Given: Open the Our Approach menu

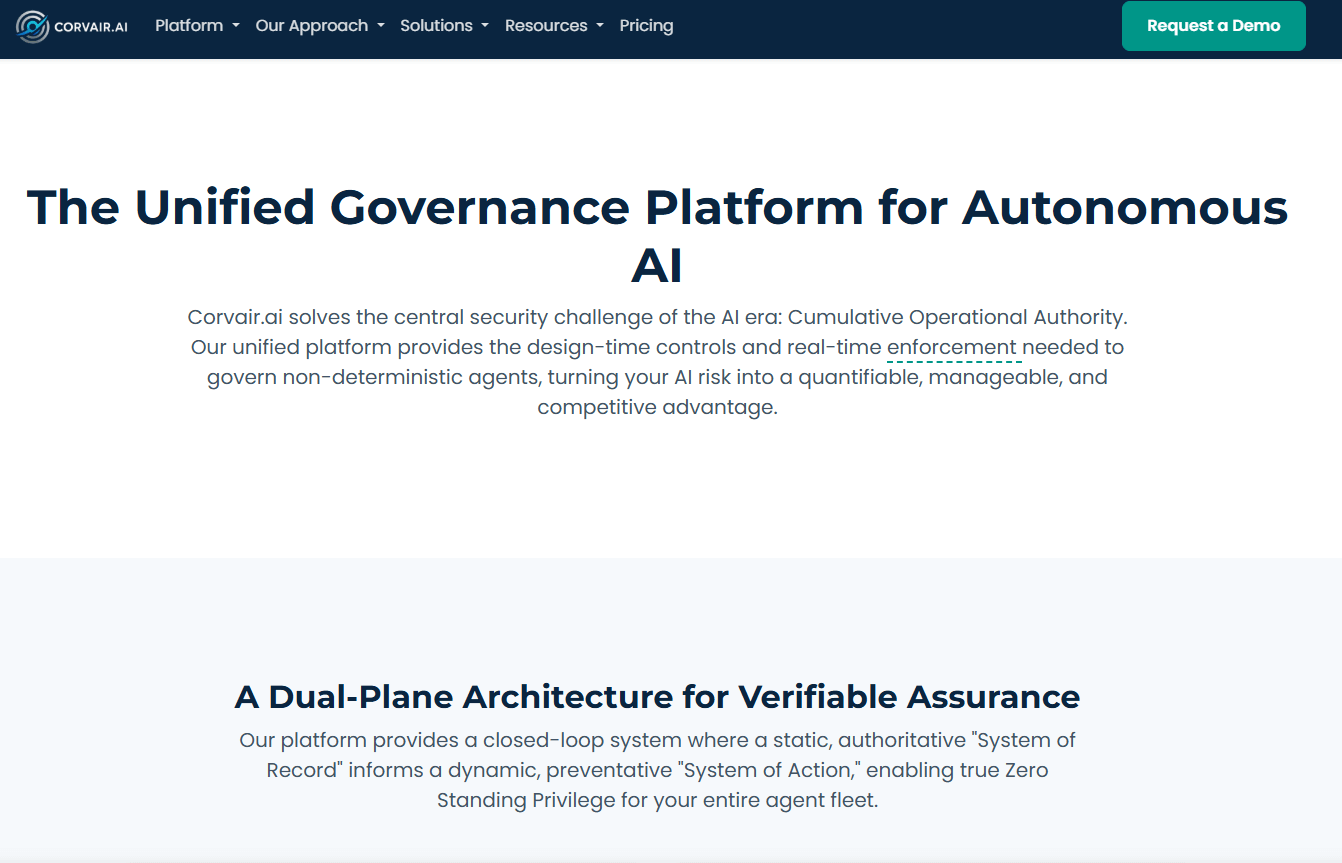Looking at the screenshot, I should 311,26.
